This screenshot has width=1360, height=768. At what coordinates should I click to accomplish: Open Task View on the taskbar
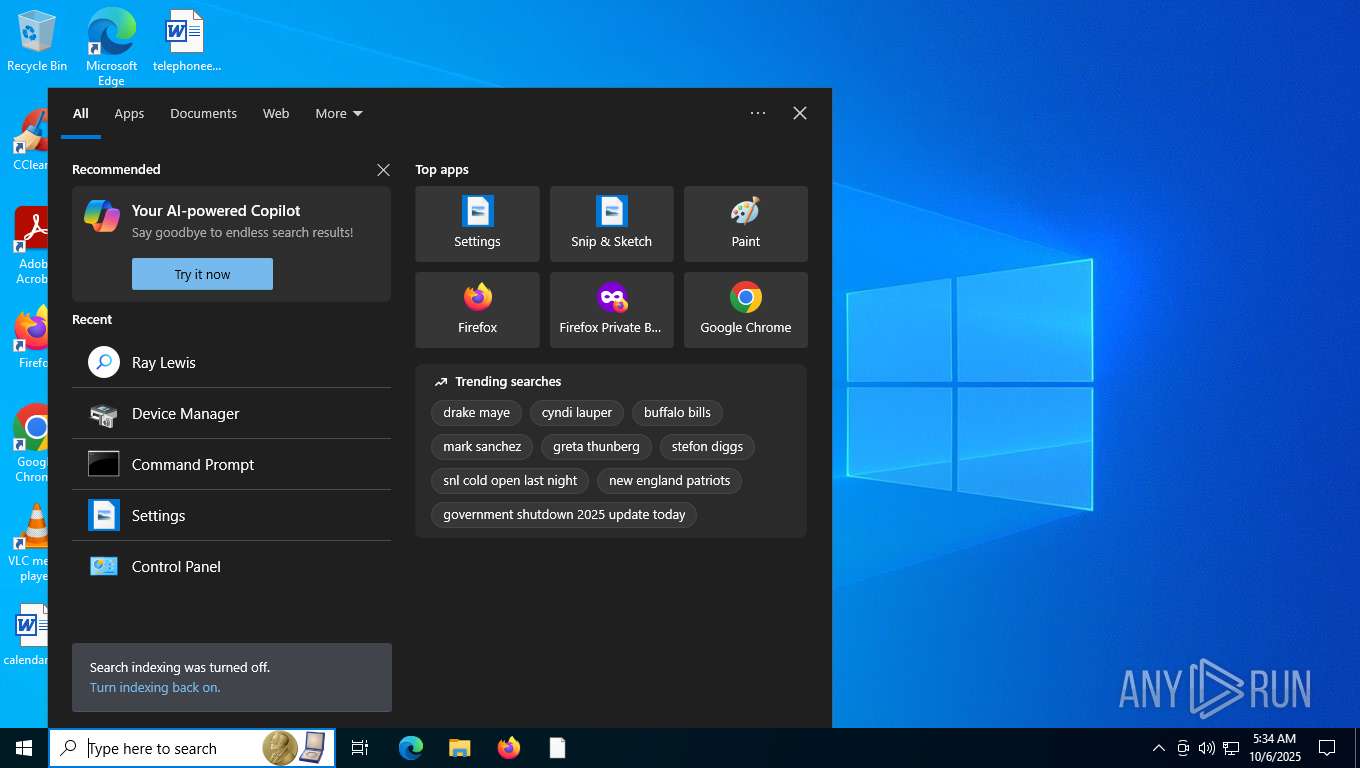click(360, 748)
